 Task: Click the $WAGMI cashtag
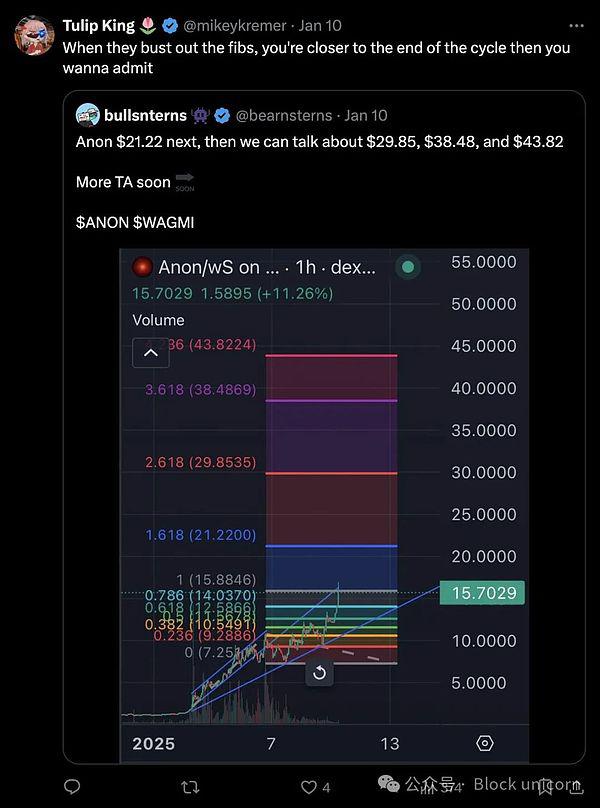164,223
